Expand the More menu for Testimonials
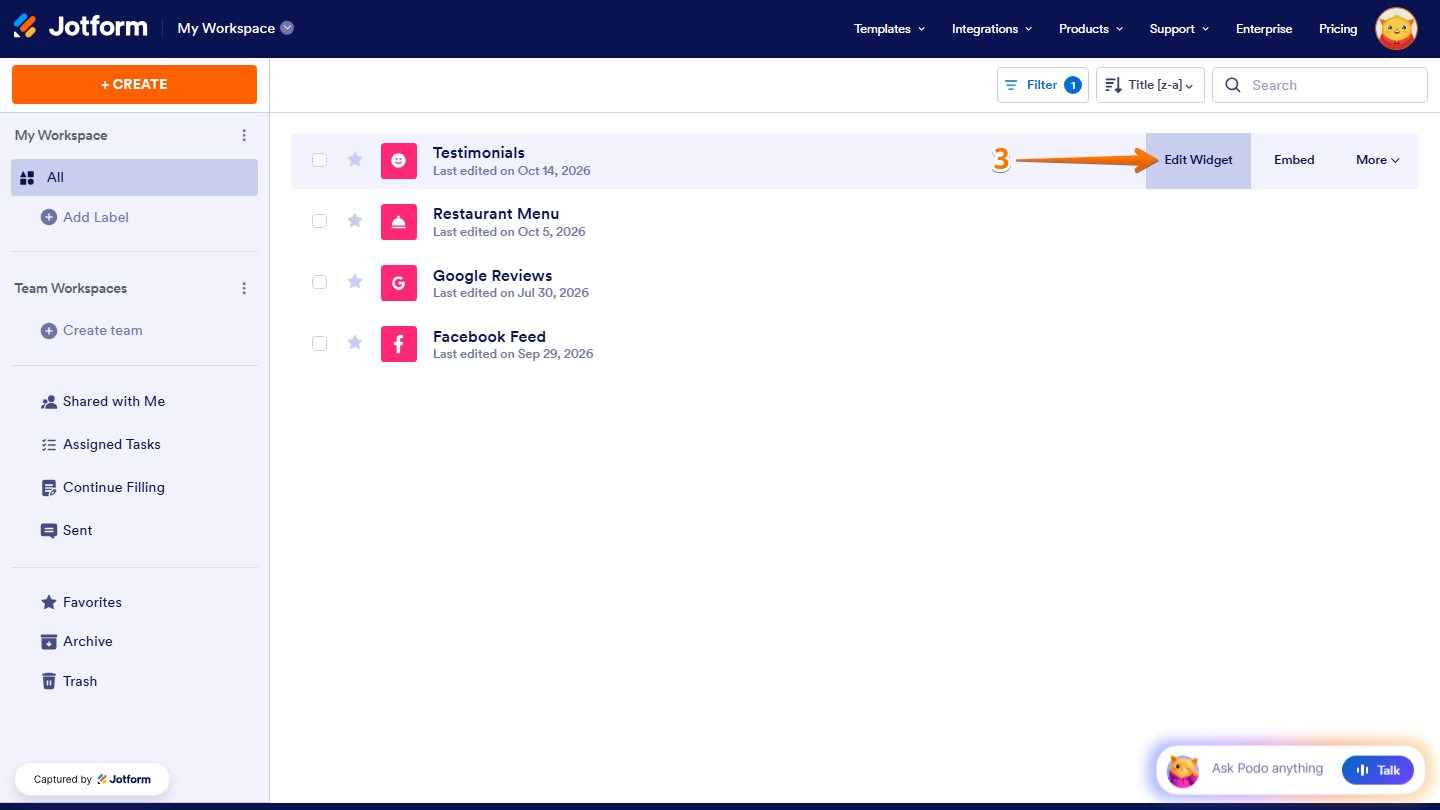1440x810 pixels. coord(1377,160)
